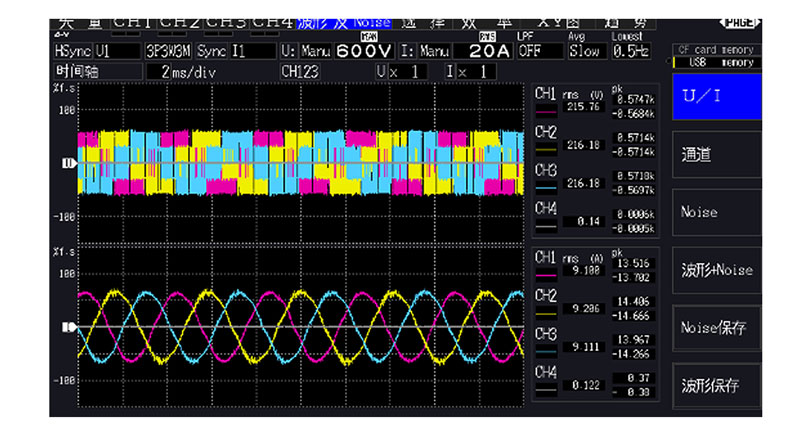Select the 波形+Noise display mode

coord(717,270)
